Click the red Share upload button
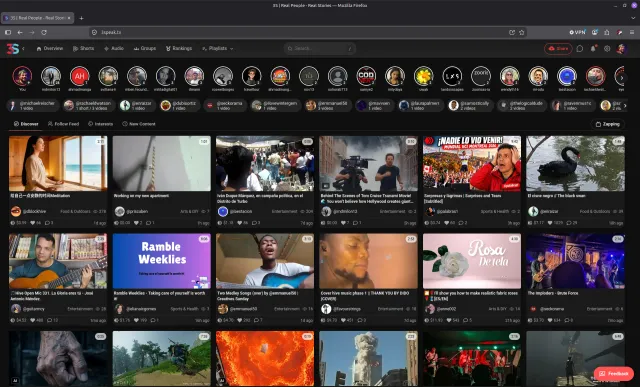 point(558,49)
